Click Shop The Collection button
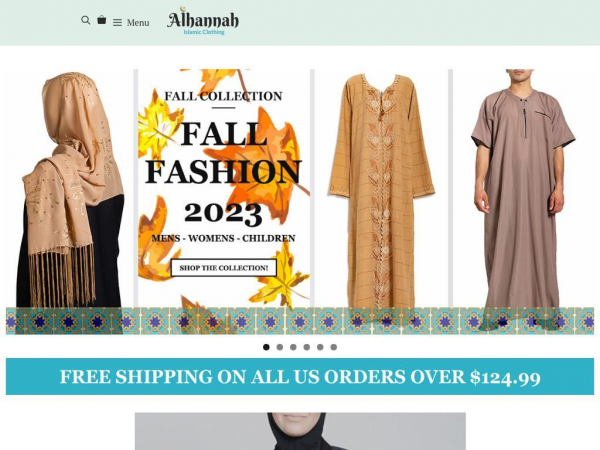The image size is (600, 450). point(223,268)
